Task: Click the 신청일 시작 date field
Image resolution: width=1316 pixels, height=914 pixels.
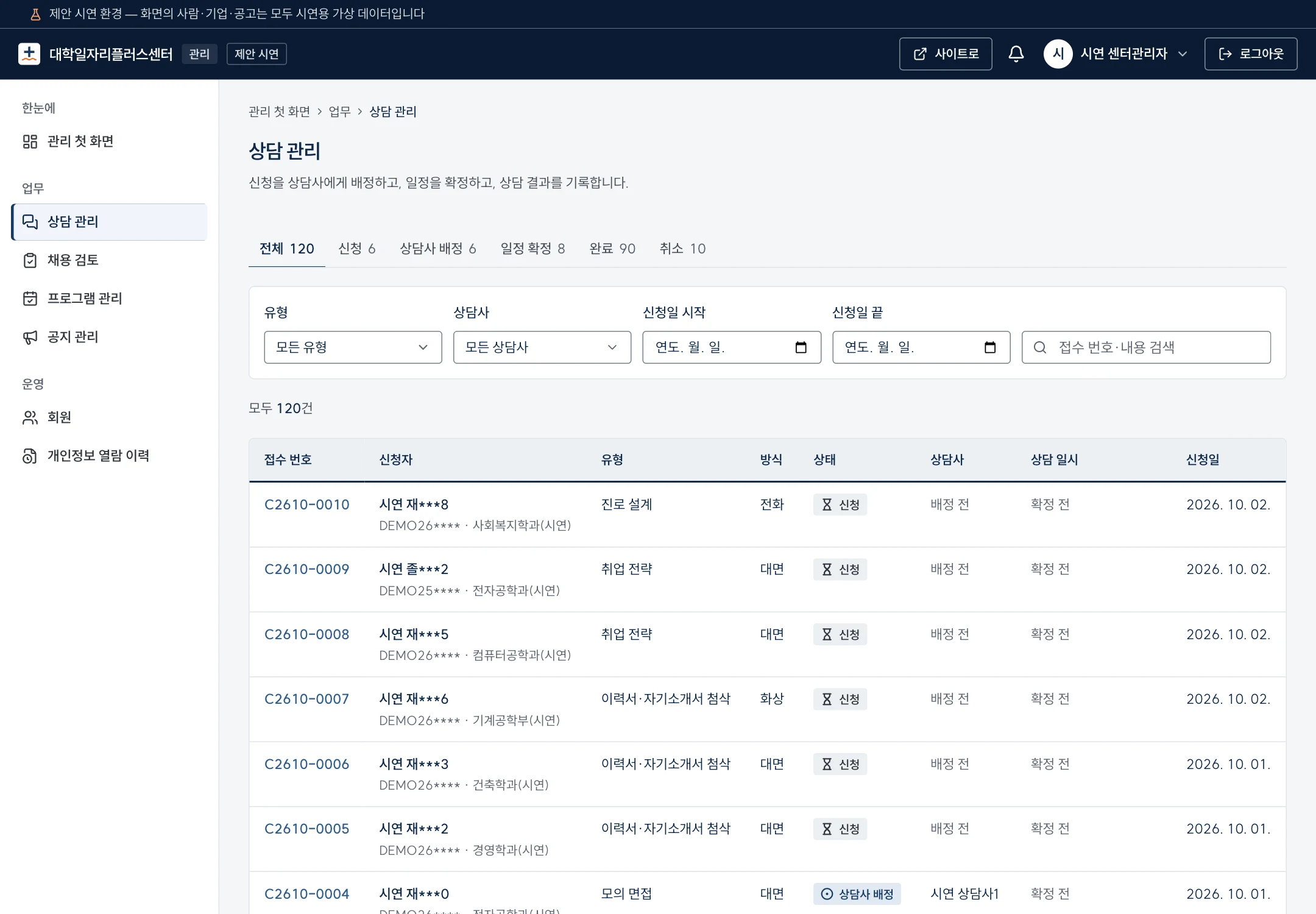Action: point(732,347)
